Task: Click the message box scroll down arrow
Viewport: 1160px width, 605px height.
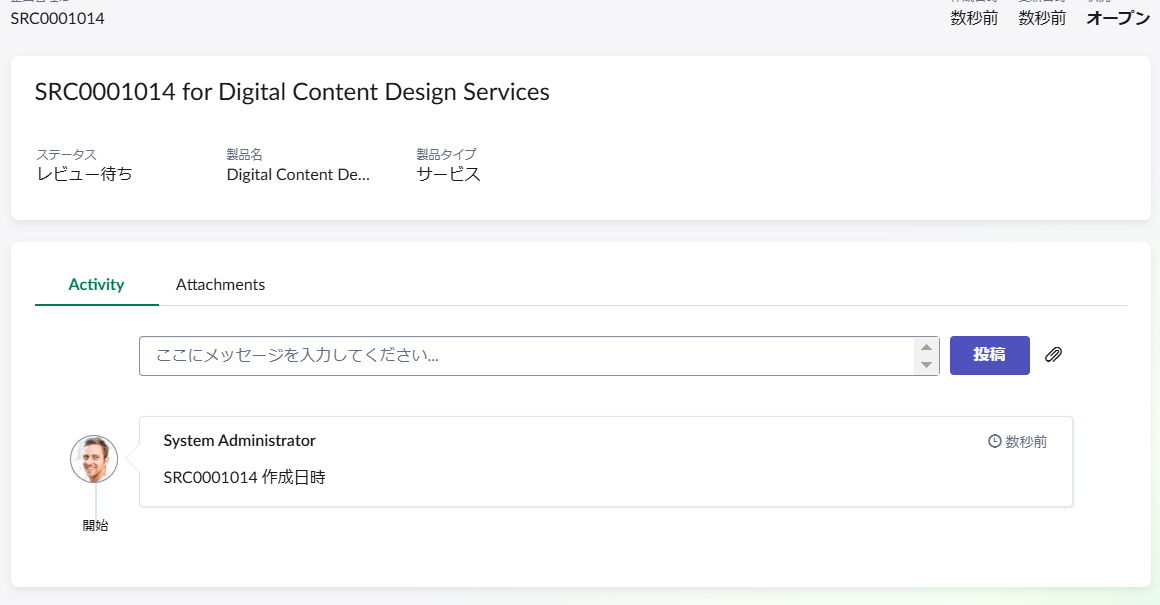Action: [927, 365]
